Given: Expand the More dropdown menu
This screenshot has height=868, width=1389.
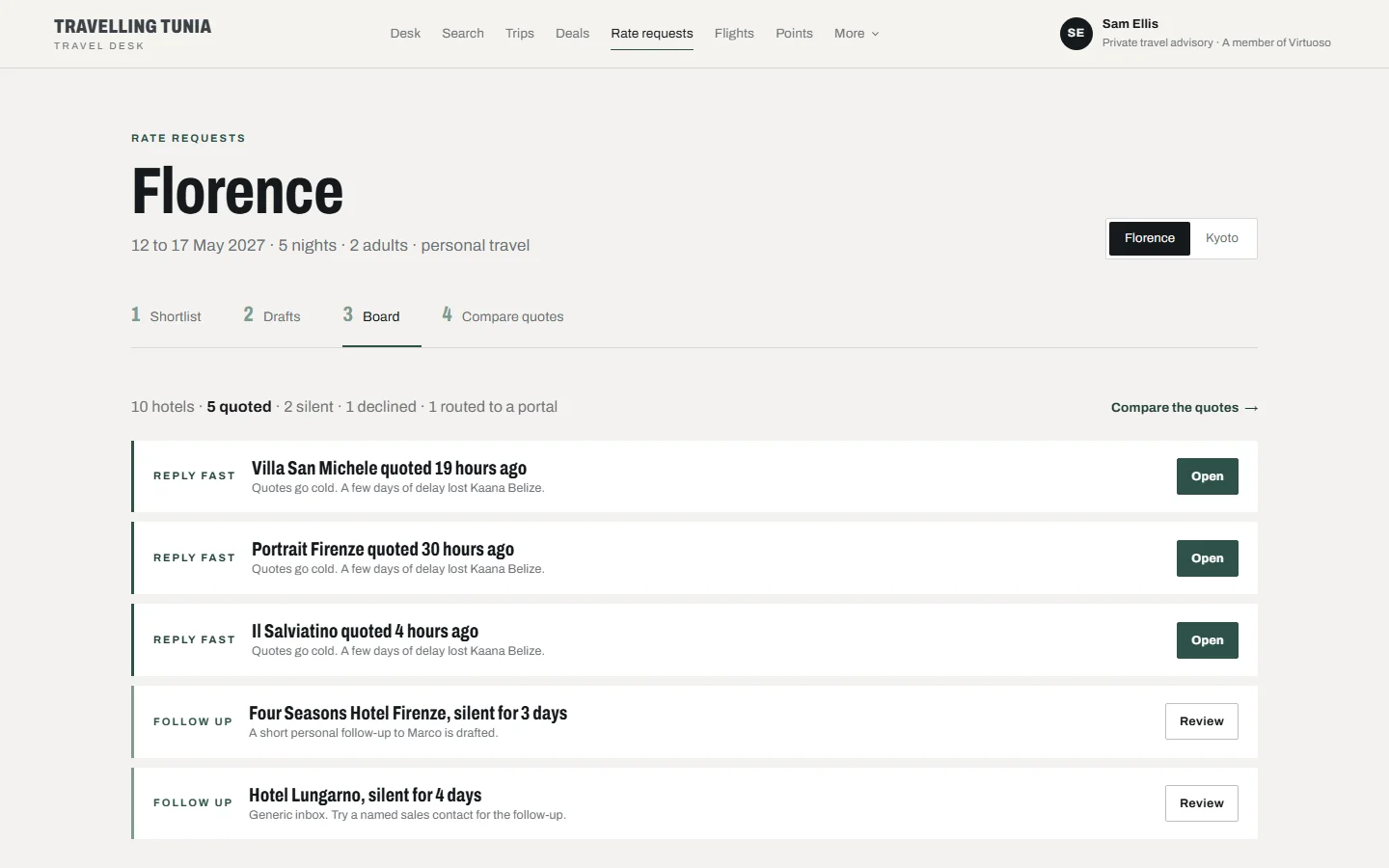Looking at the screenshot, I should 857,34.
